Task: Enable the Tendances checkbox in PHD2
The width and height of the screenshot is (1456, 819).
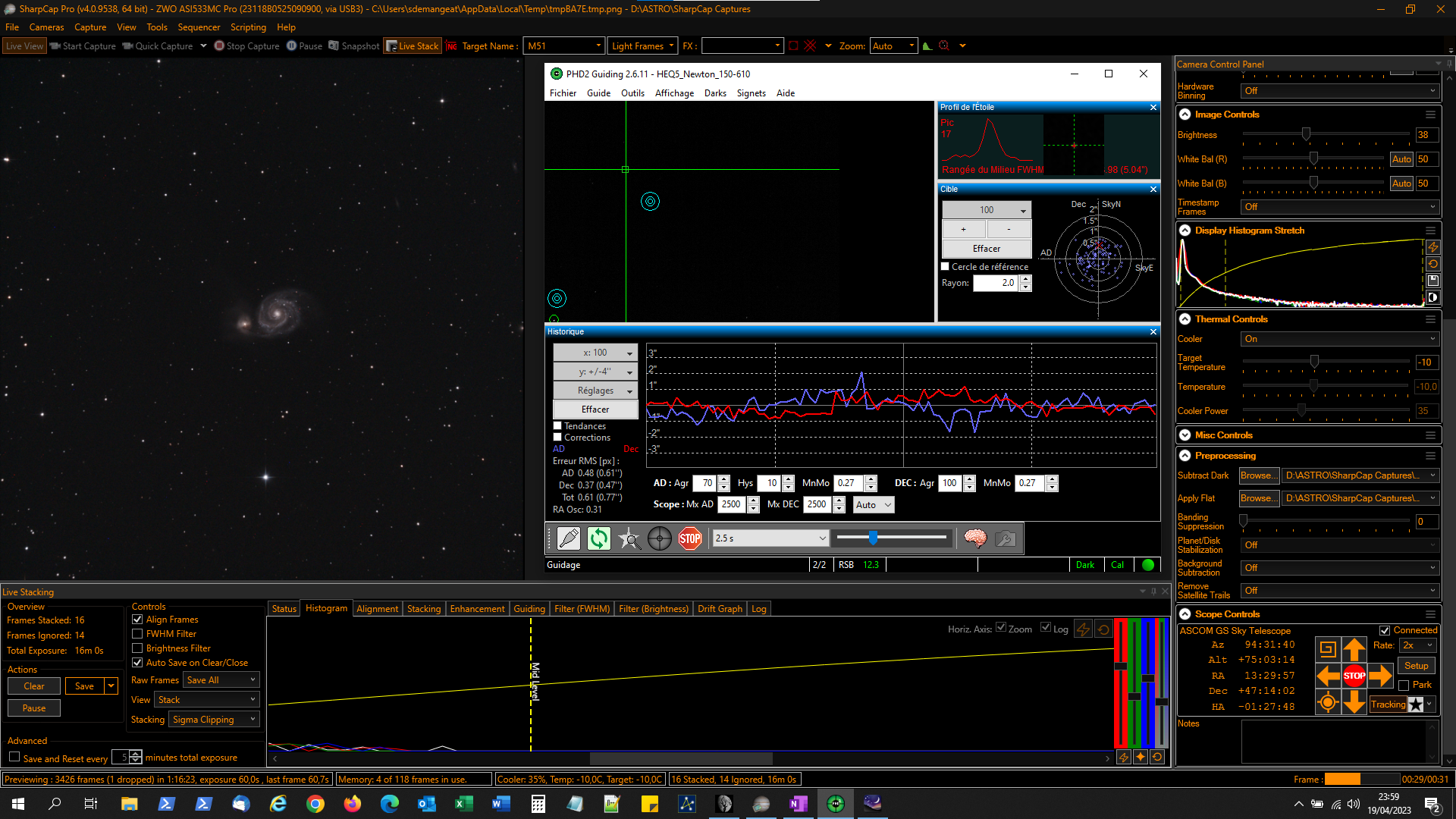Action: pos(557,426)
